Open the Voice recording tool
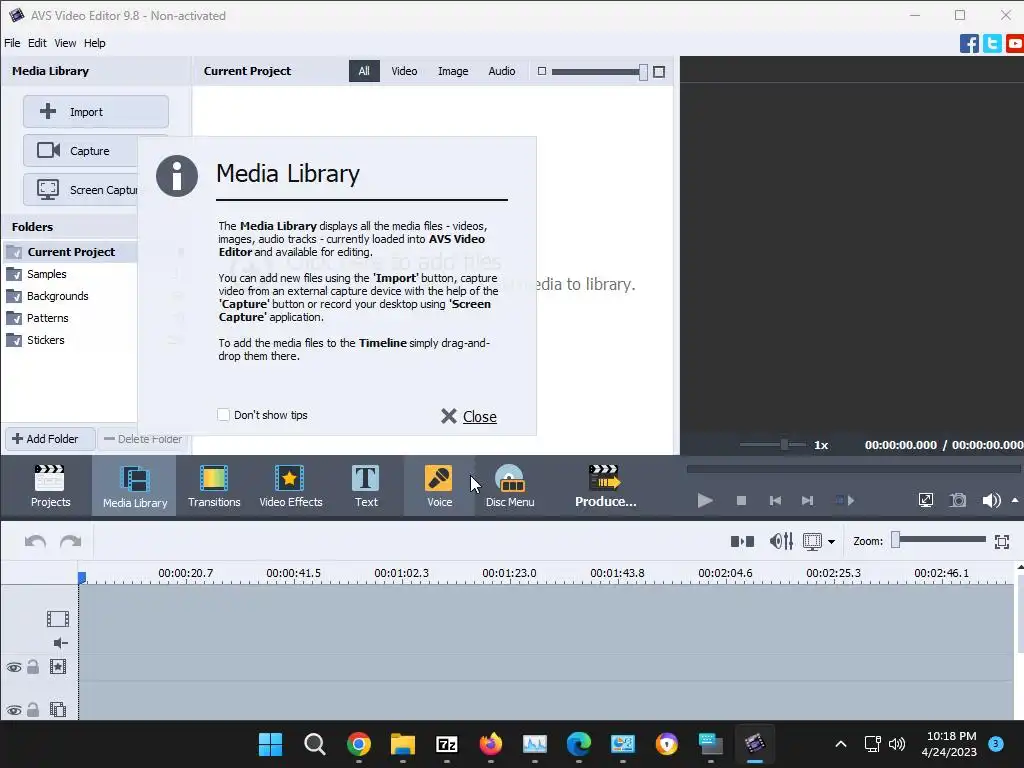The width and height of the screenshot is (1024, 768). click(439, 486)
